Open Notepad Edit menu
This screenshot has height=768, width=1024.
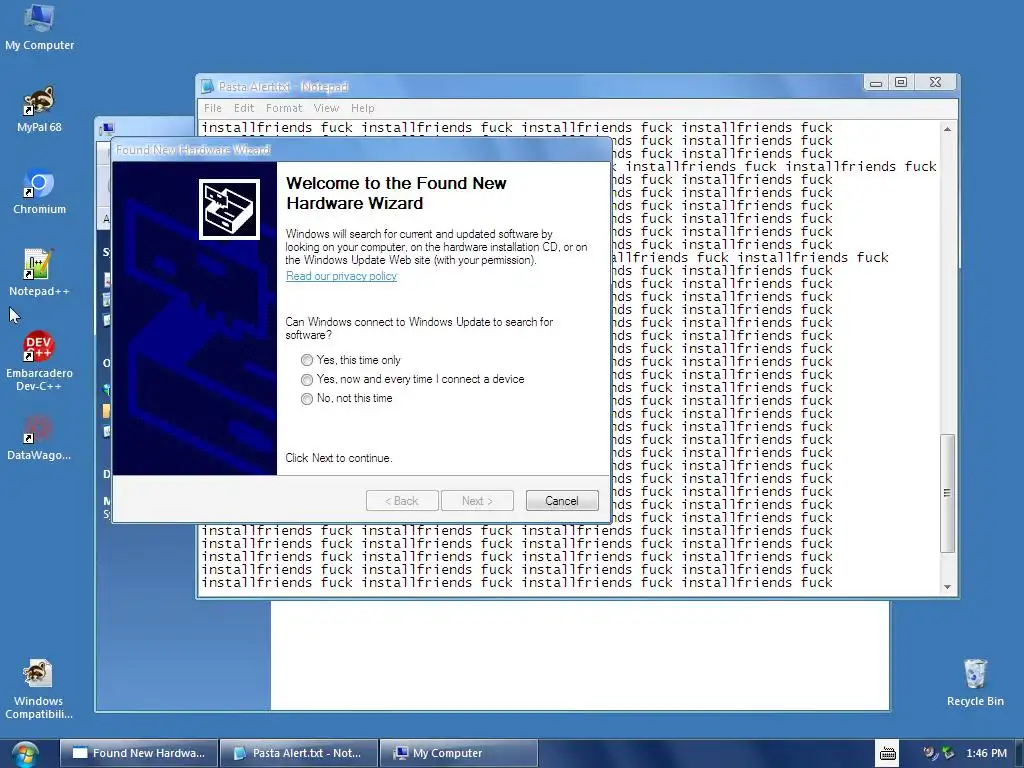(244, 108)
